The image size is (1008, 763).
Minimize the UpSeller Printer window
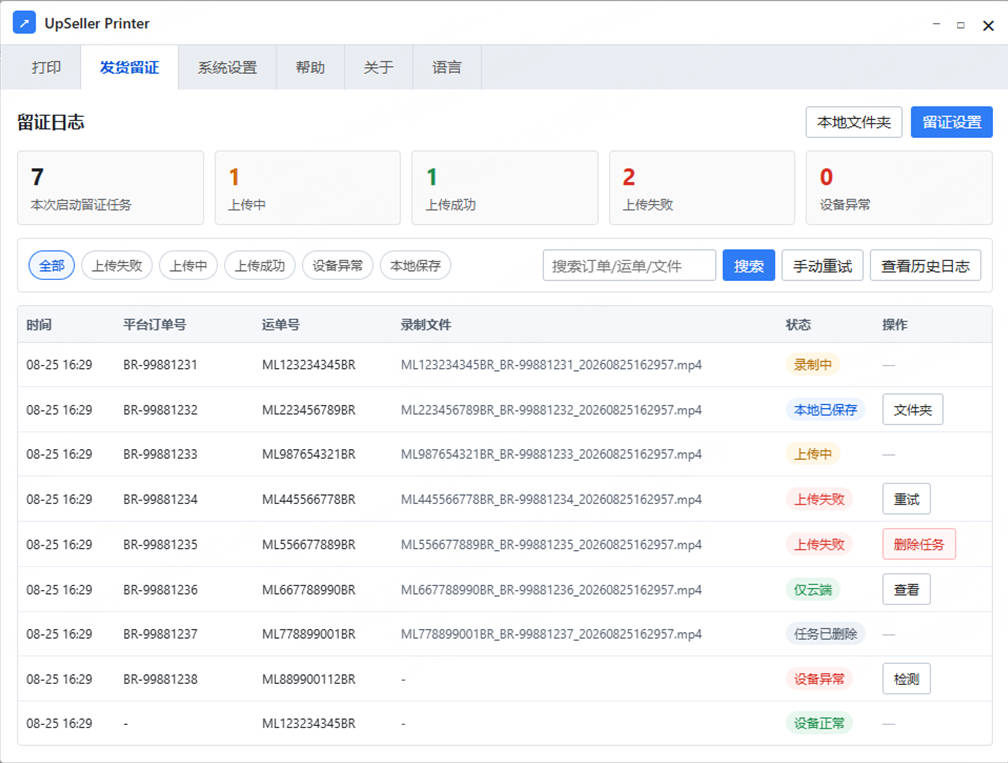click(936, 24)
